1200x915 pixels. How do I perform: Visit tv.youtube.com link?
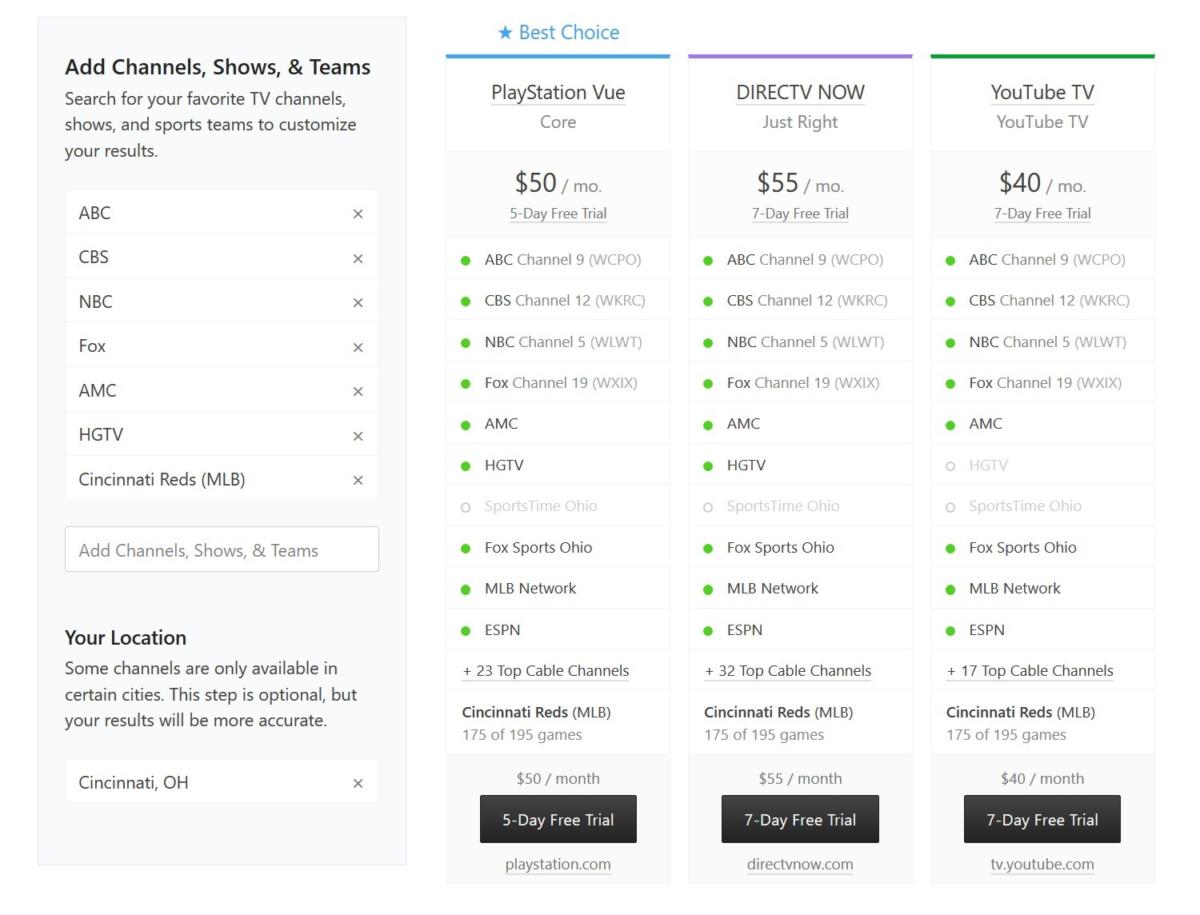[x=1042, y=865]
